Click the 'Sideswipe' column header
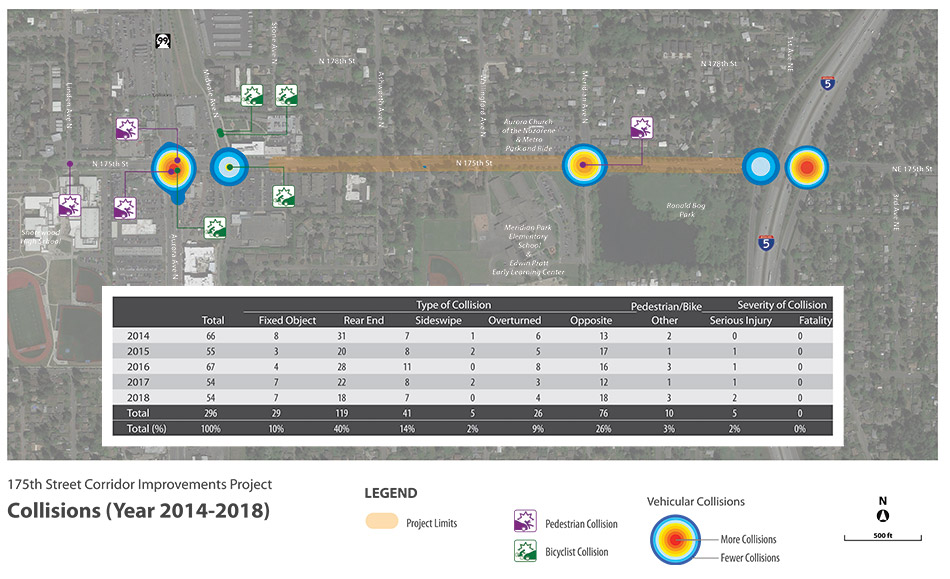Image resolution: width=950 pixels, height=579 pixels. (x=438, y=320)
